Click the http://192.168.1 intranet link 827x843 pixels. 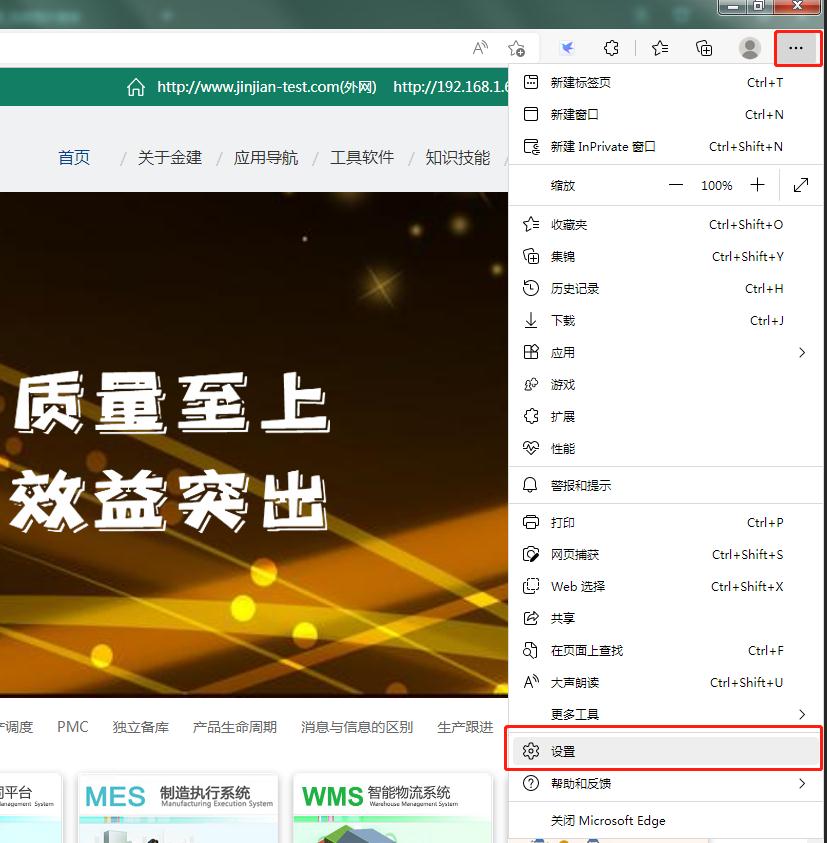[x=451, y=87]
